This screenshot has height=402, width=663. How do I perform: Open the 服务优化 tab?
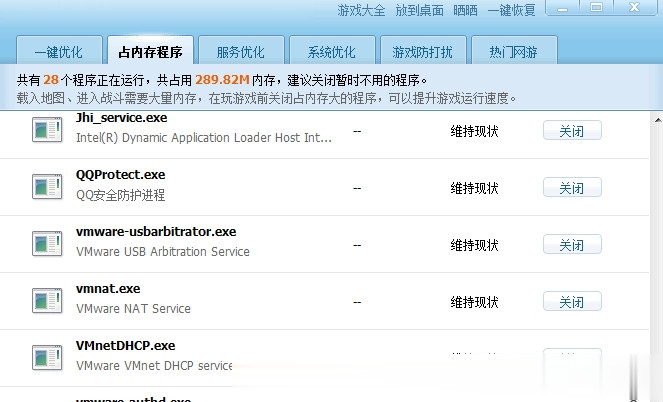tap(241, 51)
